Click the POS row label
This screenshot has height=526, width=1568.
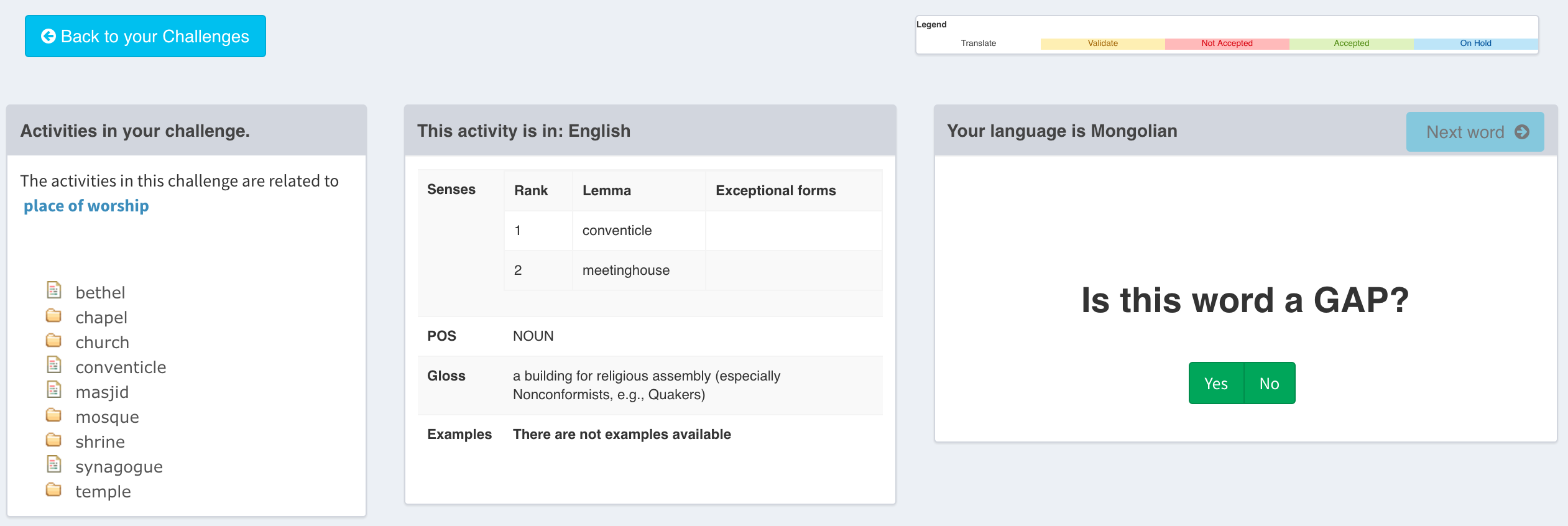click(441, 336)
